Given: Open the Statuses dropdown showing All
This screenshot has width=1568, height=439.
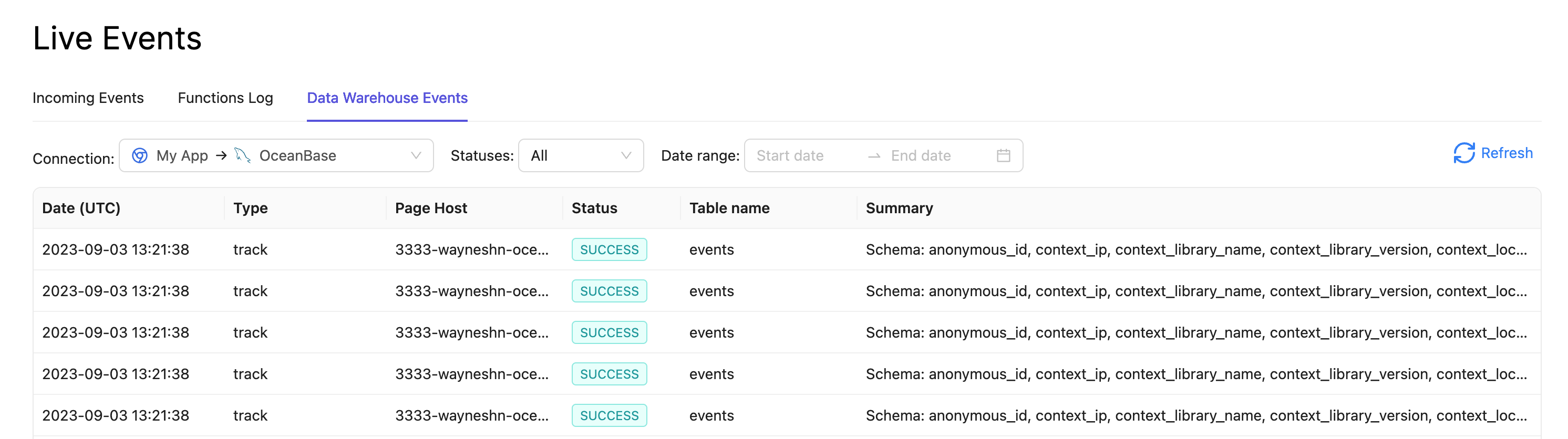Looking at the screenshot, I should (581, 155).
